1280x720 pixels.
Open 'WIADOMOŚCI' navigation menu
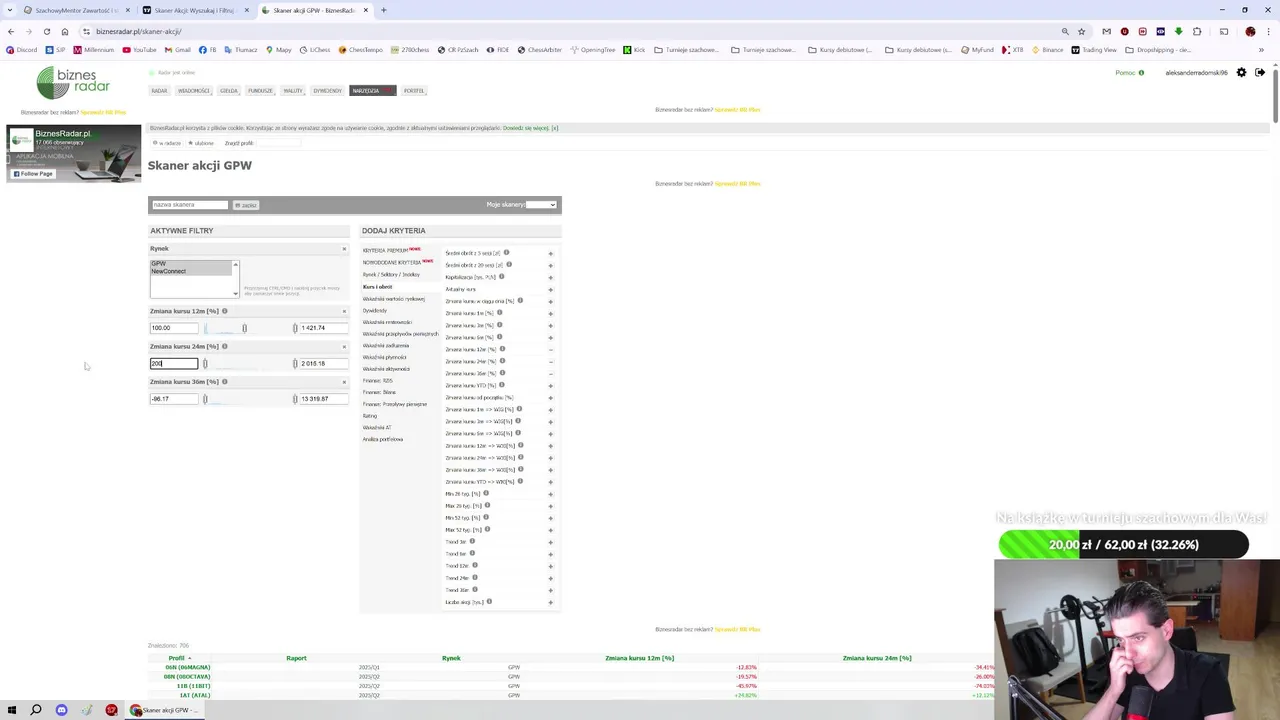[193, 91]
